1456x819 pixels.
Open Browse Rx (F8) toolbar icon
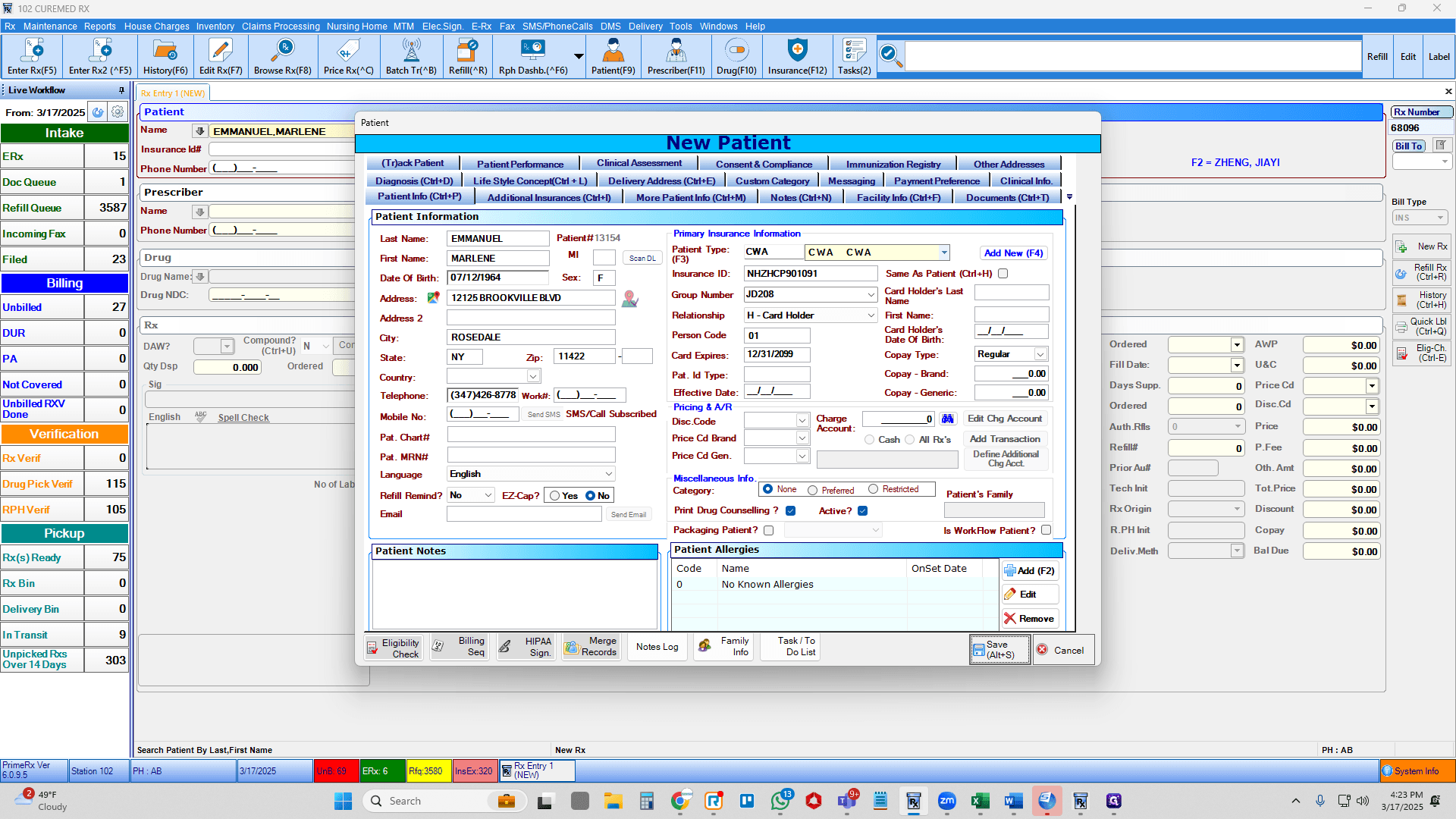click(283, 57)
